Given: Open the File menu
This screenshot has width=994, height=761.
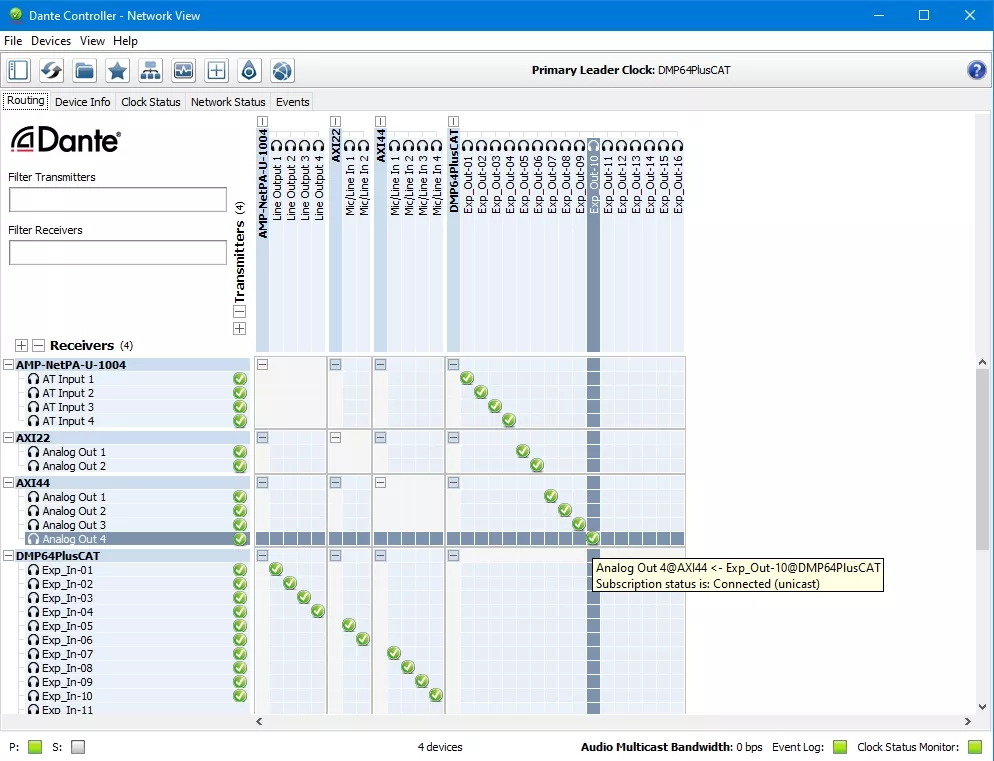Looking at the screenshot, I should [x=13, y=41].
